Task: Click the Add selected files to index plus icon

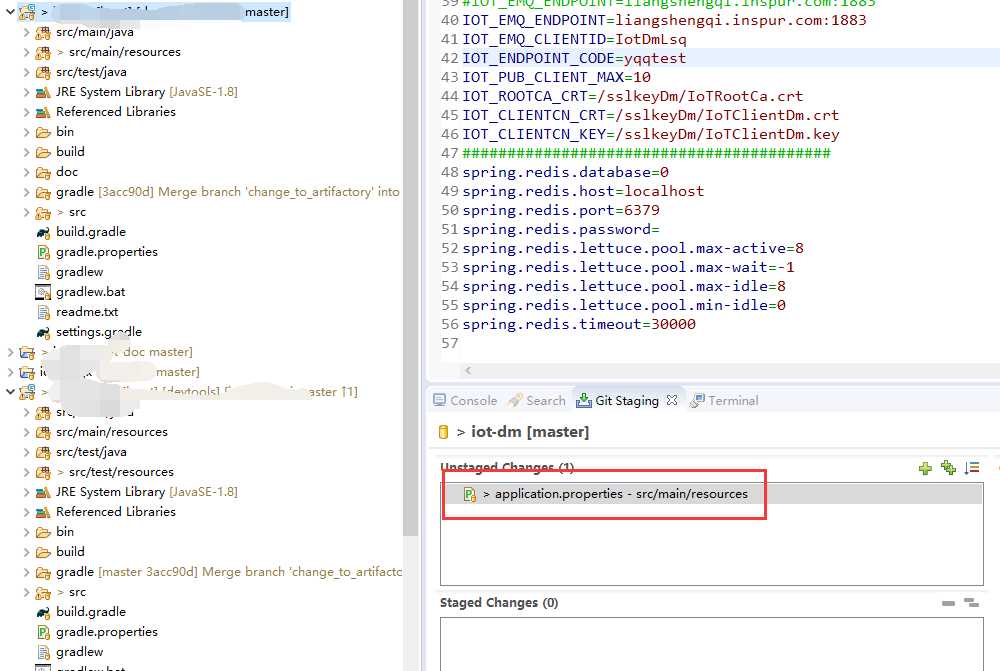Action: 925,468
